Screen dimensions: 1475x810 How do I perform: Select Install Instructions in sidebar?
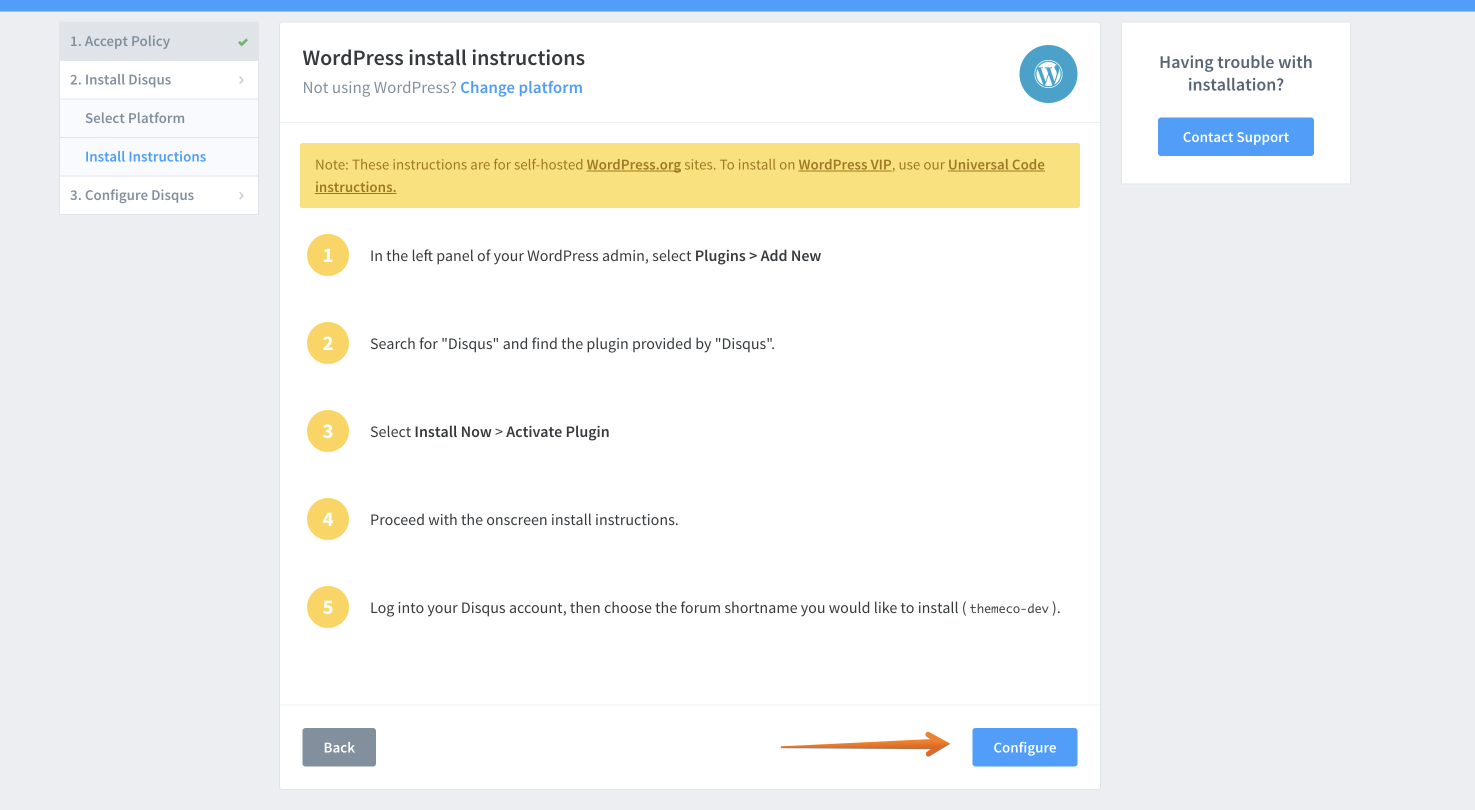(x=159, y=157)
